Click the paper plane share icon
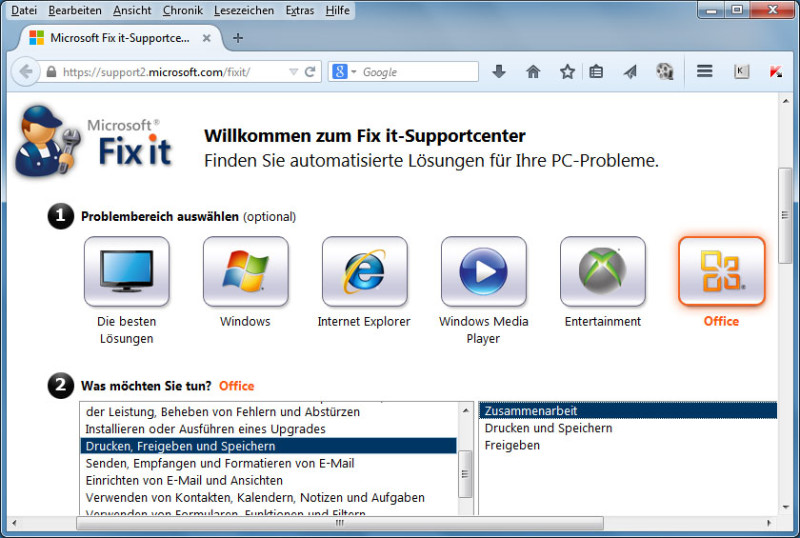This screenshot has height=538, width=800. [630, 71]
